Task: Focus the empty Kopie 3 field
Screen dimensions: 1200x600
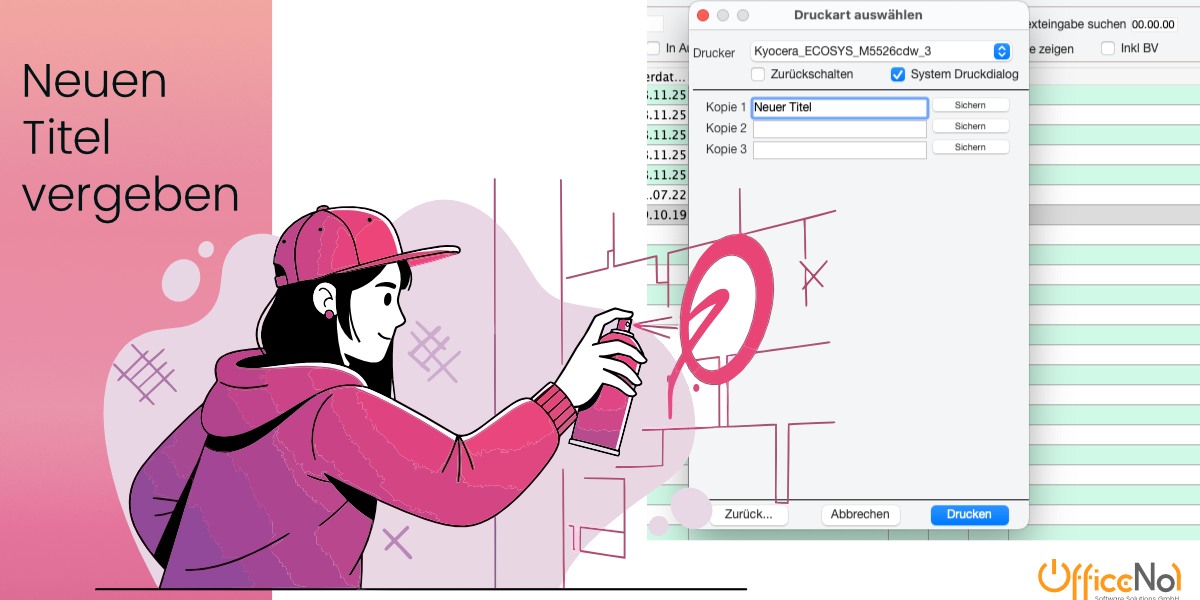Action: pyautogui.click(x=840, y=150)
